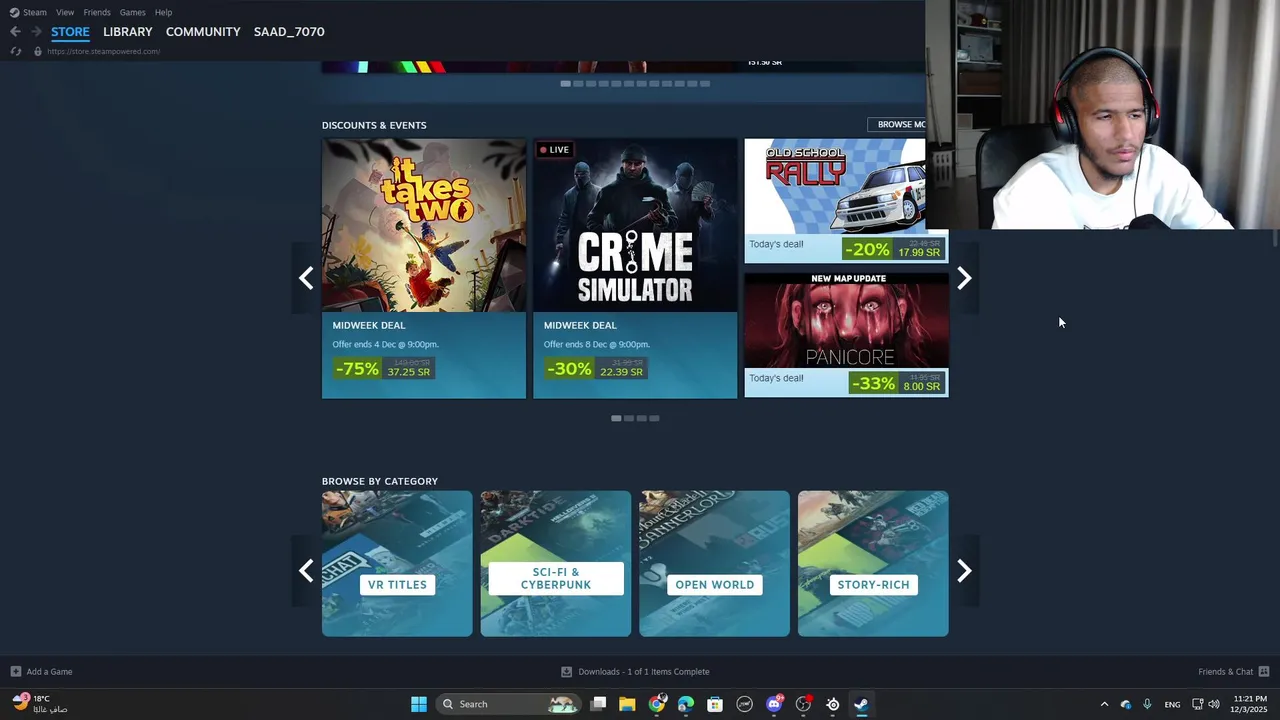Select last discounts carousel page dot
This screenshot has height=720, width=1280.
coord(654,418)
